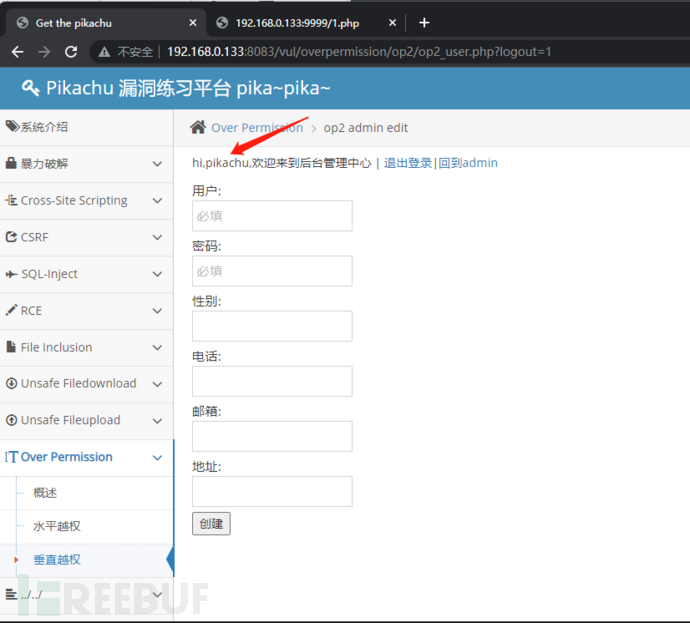Image resolution: width=690 pixels, height=623 pixels.
Task: Click the Over Permission text-height icon
Action: pyautogui.click(x=11, y=457)
